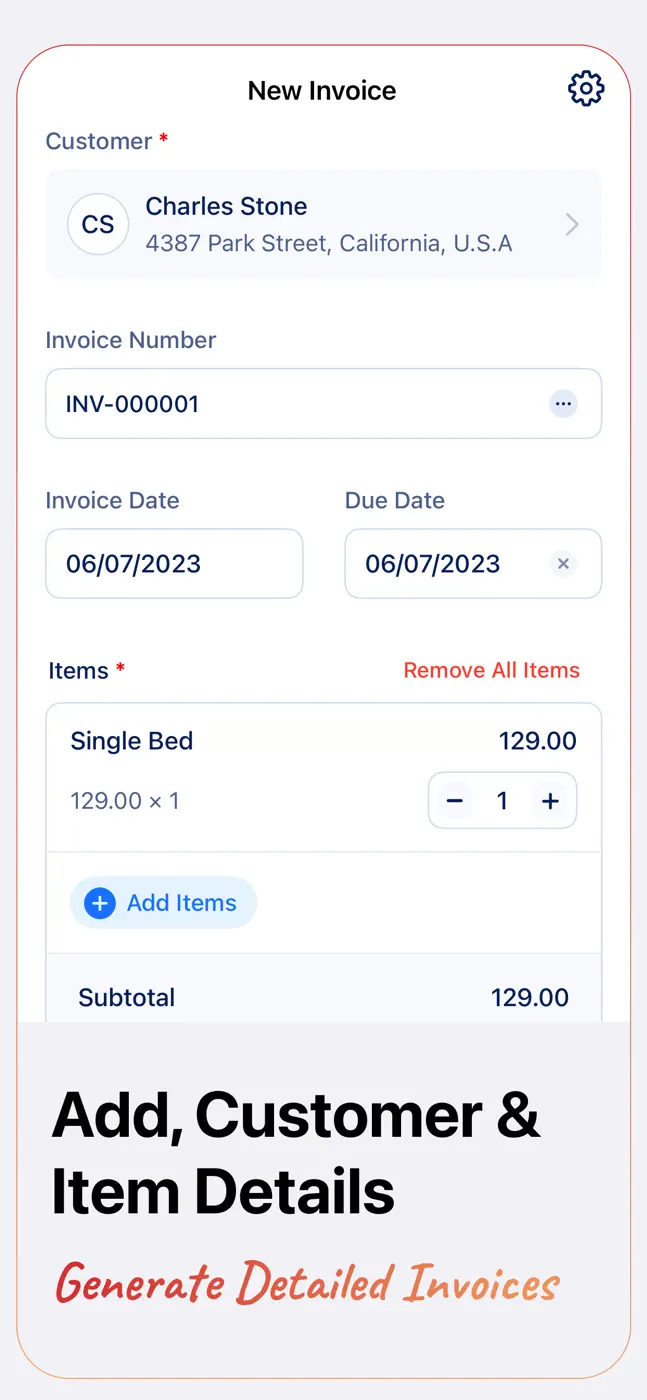Viewport: 647px width, 1400px height.
Task: Open settings via the gear icon
Action: [x=586, y=89]
